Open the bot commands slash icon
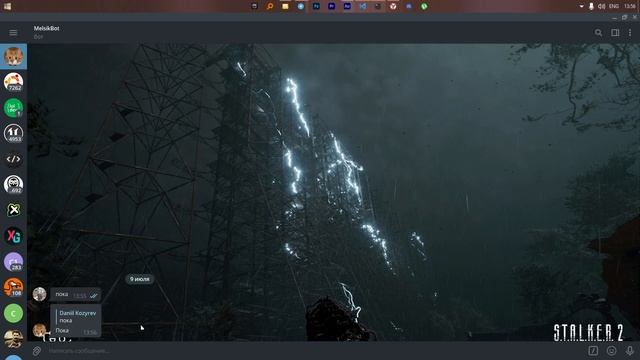640x360 pixels. (593, 351)
